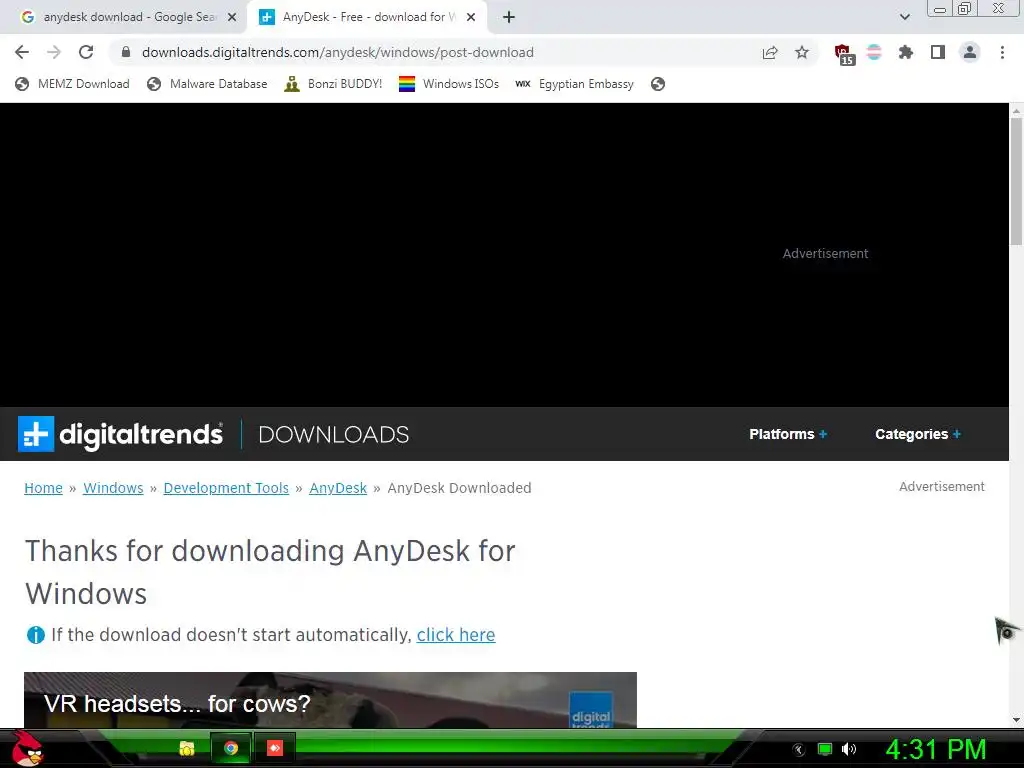
Task: Click the Chrome taskbar icon
Action: pos(231,748)
